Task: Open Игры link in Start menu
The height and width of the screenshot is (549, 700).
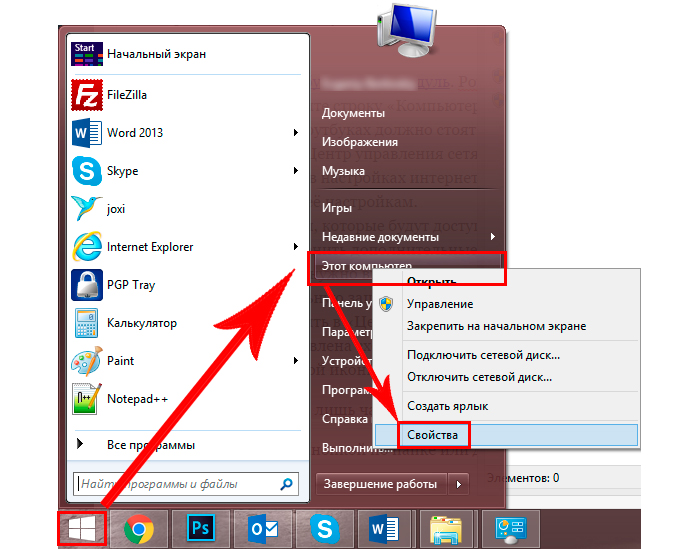Action: tap(337, 208)
